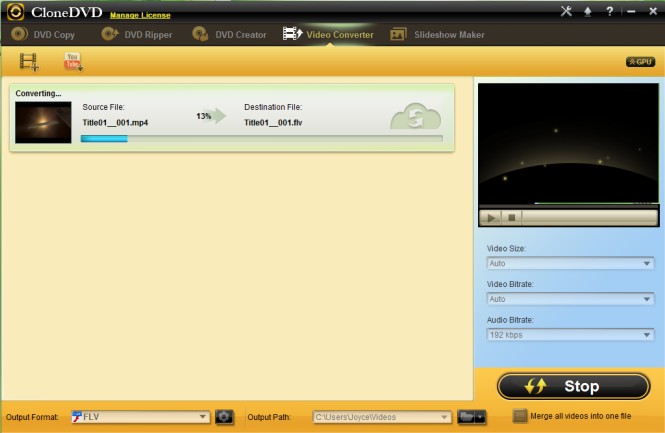Click the cloud refresh icon
The image size is (665, 433).
click(416, 117)
